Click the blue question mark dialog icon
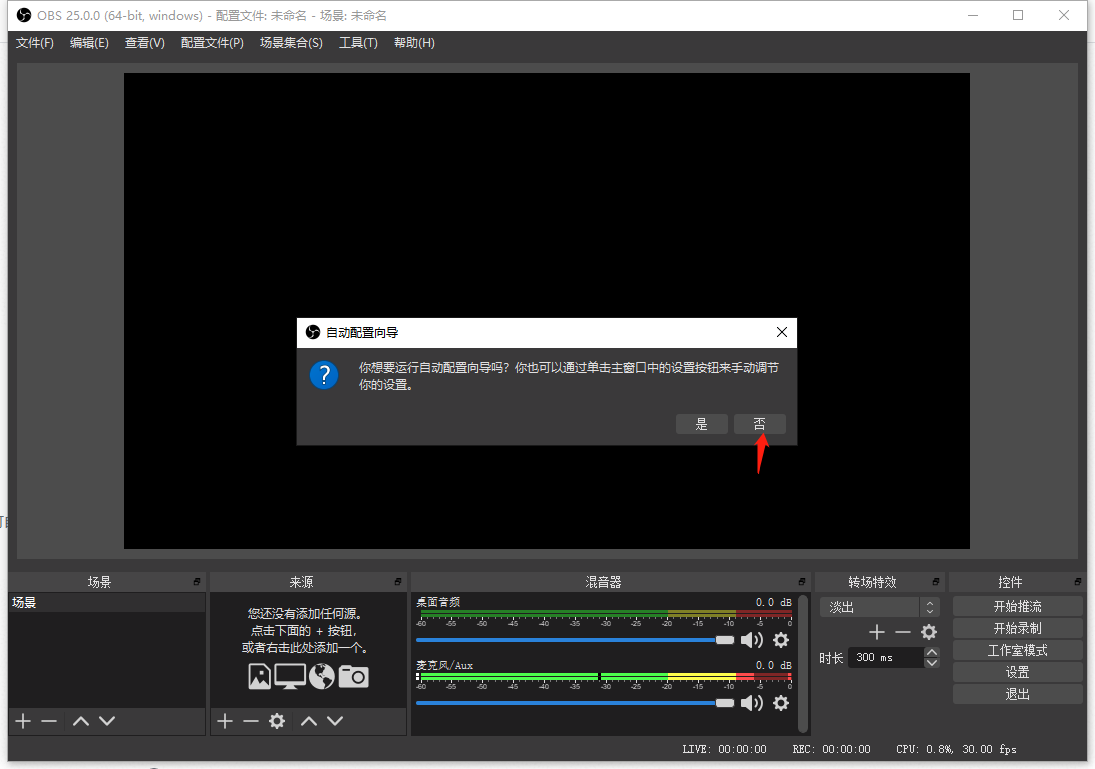Screen dimensions: 1095x769 coord(324,375)
